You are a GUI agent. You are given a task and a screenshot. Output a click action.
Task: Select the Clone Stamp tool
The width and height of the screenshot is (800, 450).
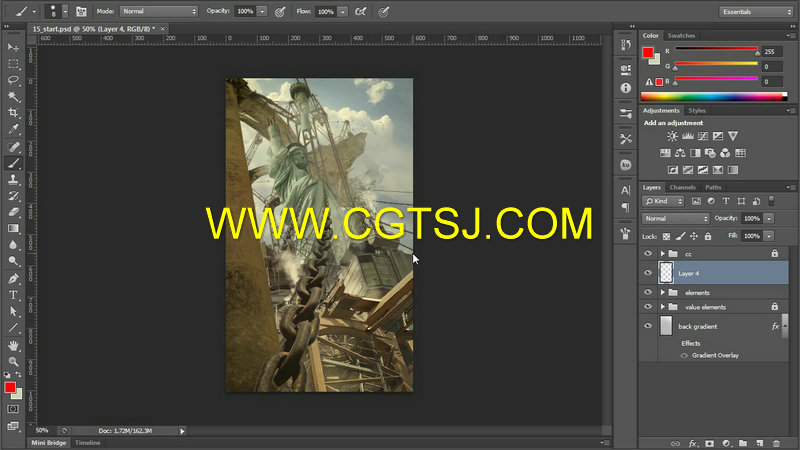13,180
